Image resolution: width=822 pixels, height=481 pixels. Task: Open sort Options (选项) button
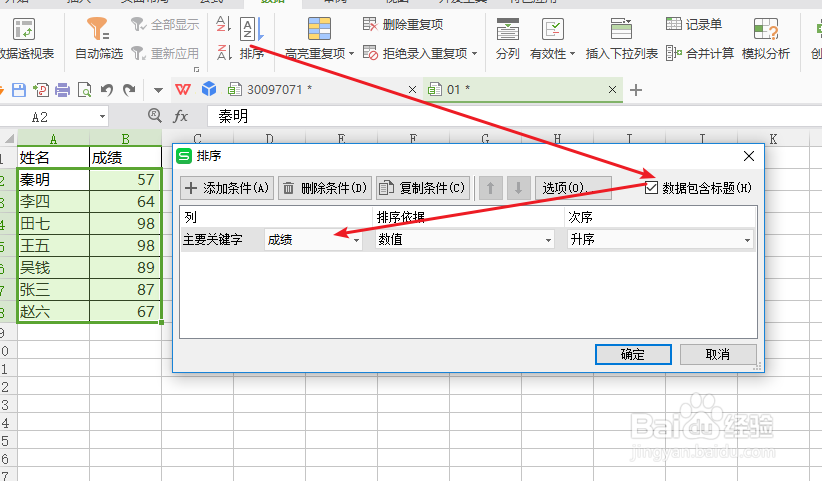coord(573,188)
